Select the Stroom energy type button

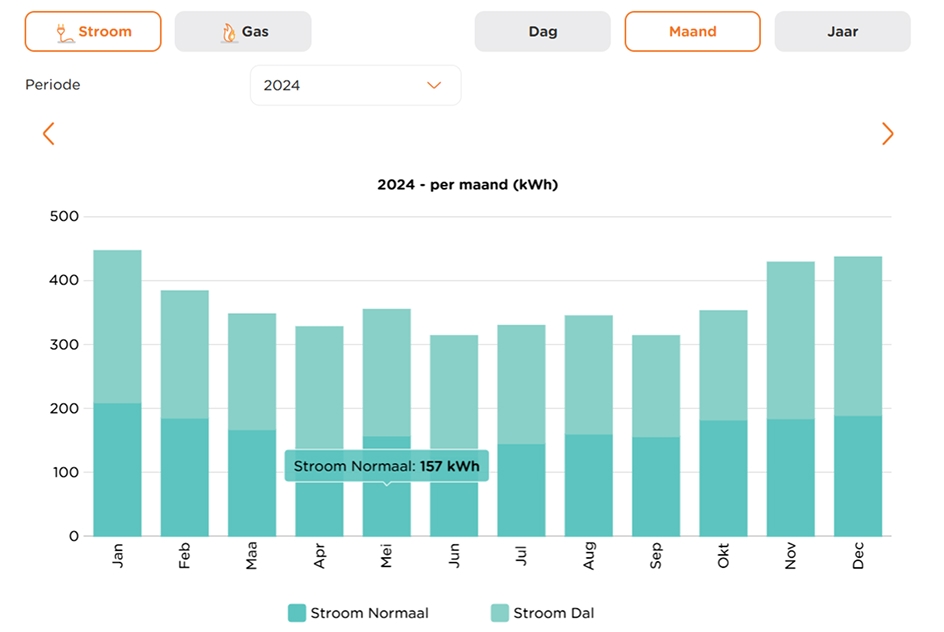93,32
